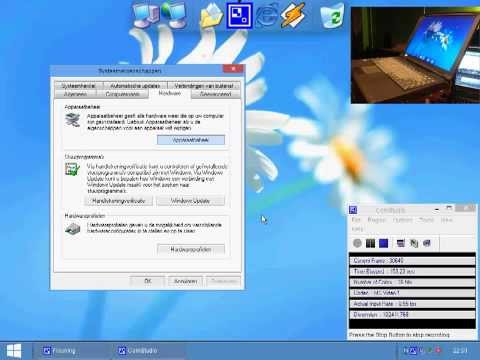Viewport: 480px width, 360px height.
Task: Switch to the Automatische updates tab
Action: coord(135,86)
